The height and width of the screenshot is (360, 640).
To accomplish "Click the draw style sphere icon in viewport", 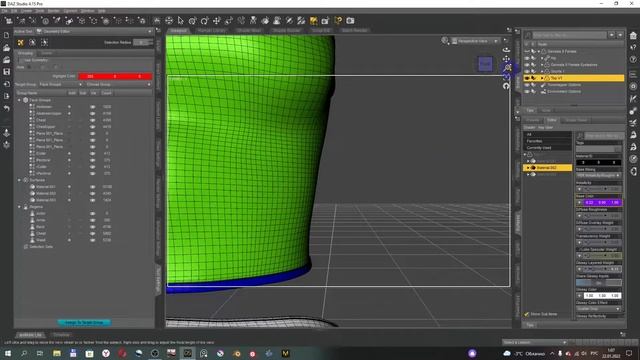I will point(445,41).
